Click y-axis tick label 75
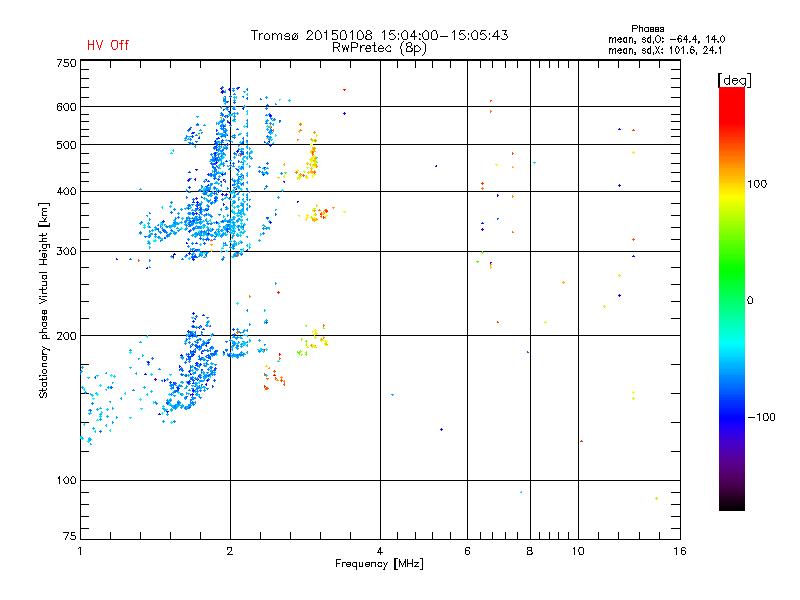This screenshot has height=600, width=800. [70, 536]
